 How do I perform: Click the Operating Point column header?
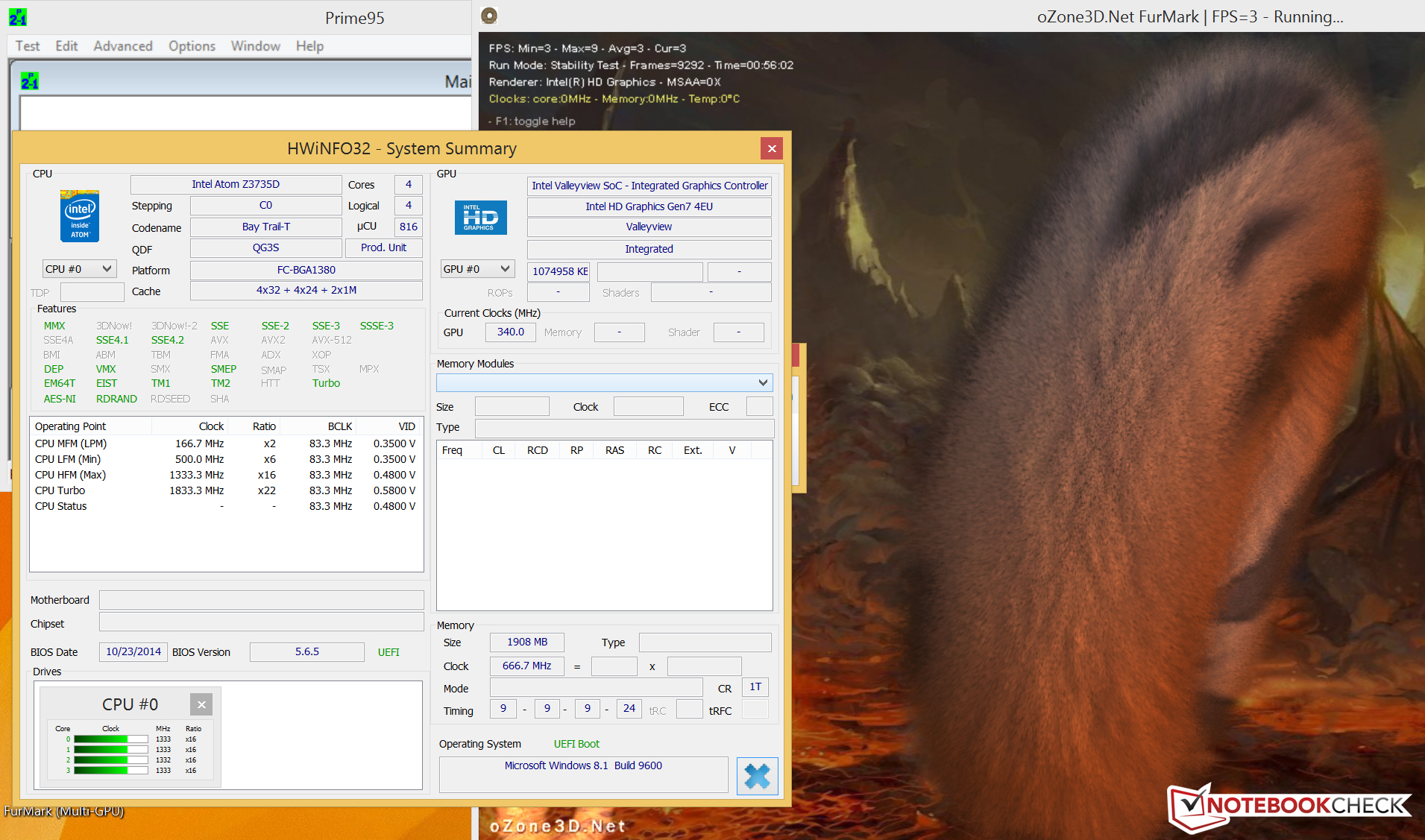click(x=91, y=426)
